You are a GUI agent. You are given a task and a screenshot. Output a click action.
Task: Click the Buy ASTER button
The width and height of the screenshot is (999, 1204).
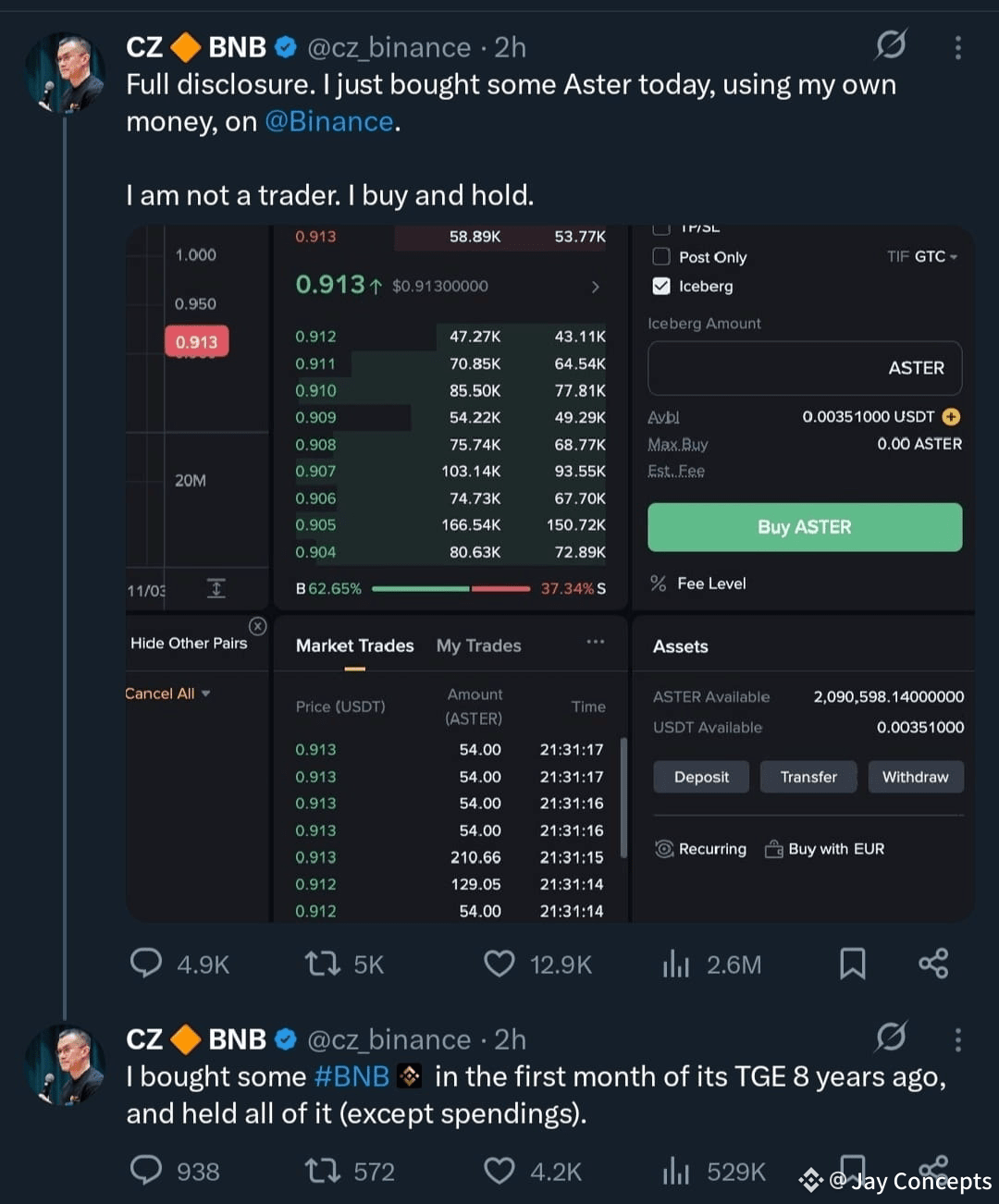[x=805, y=527]
